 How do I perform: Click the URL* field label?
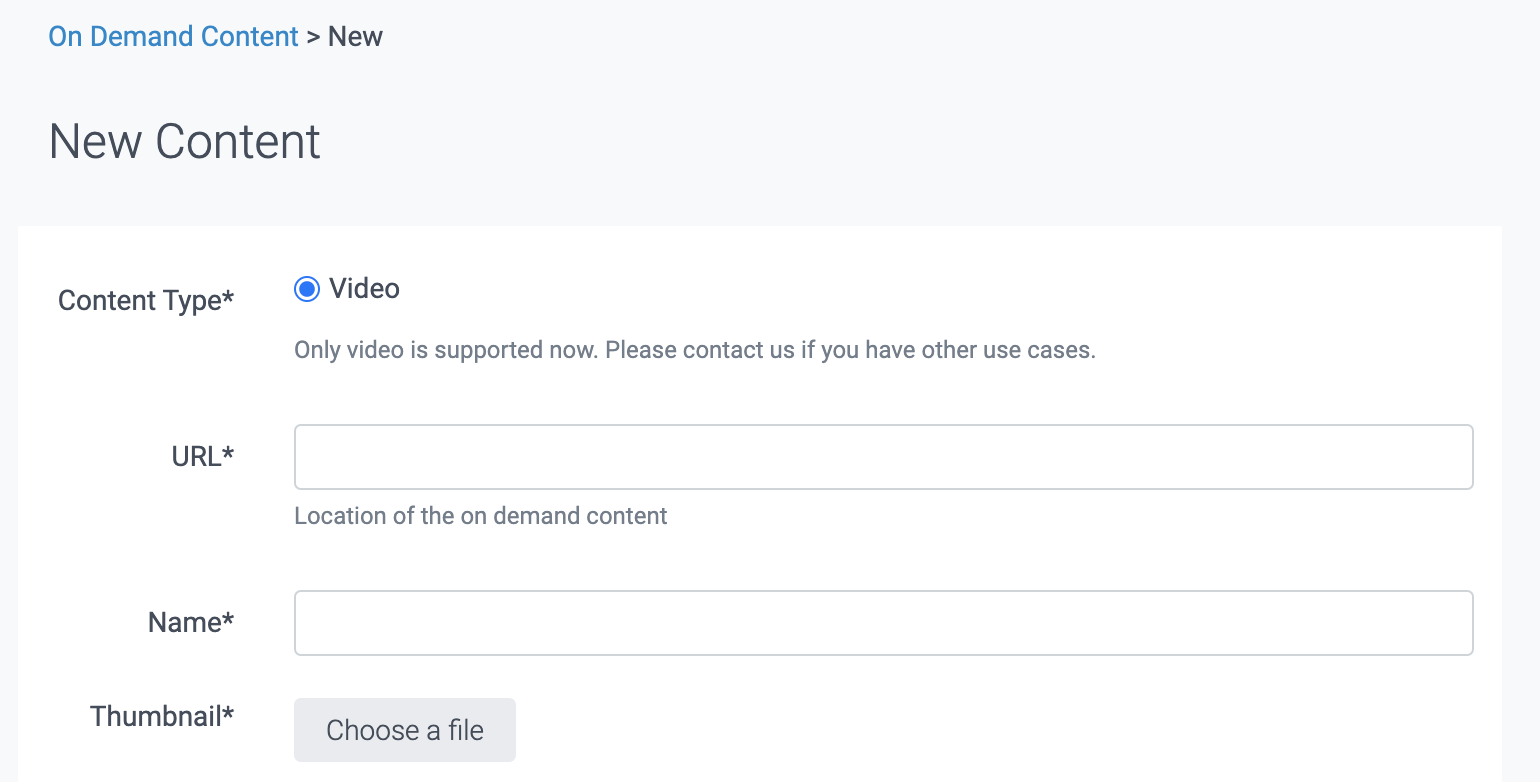click(203, 456)
